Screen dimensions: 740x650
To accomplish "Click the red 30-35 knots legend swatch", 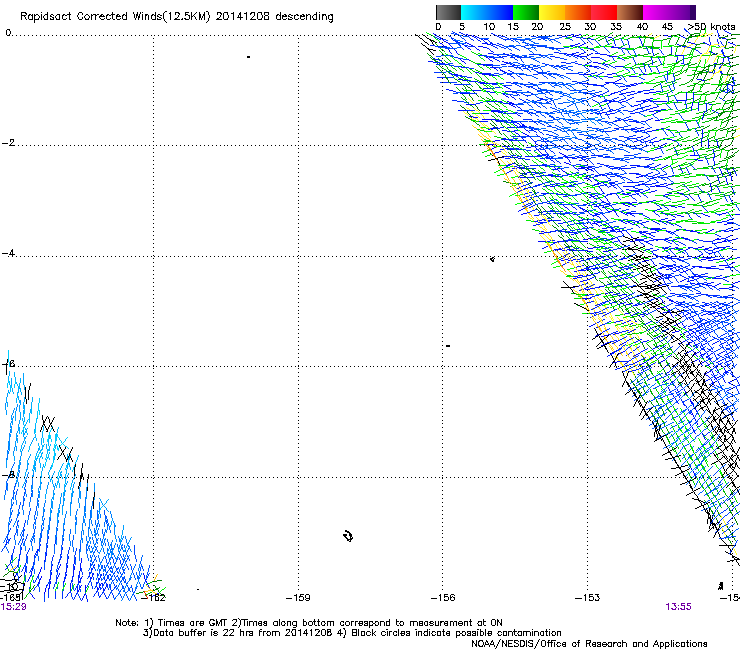I will pyautogui.click(x=604, y=12).
